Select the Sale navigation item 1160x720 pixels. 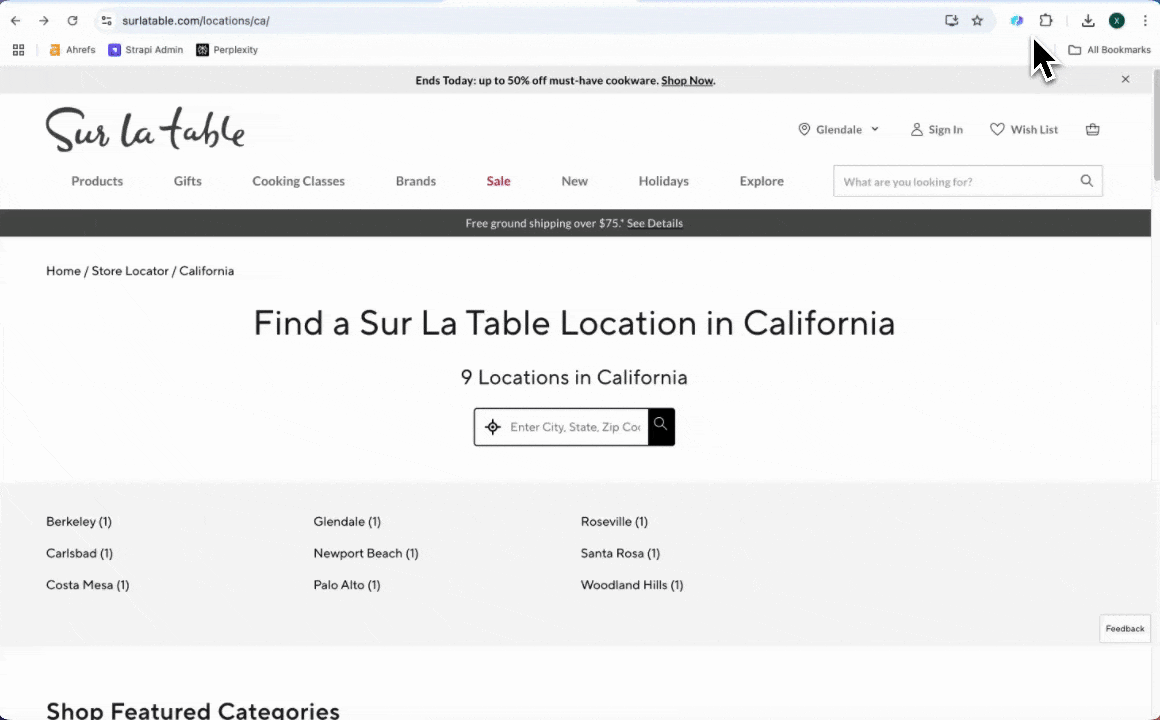[x=498, y=181]
